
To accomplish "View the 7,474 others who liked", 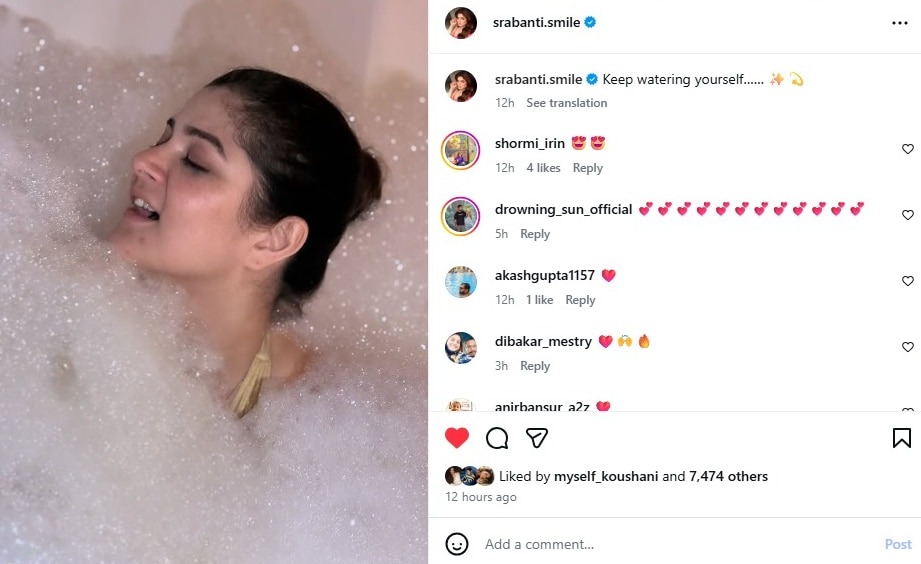I will point(728,476).
